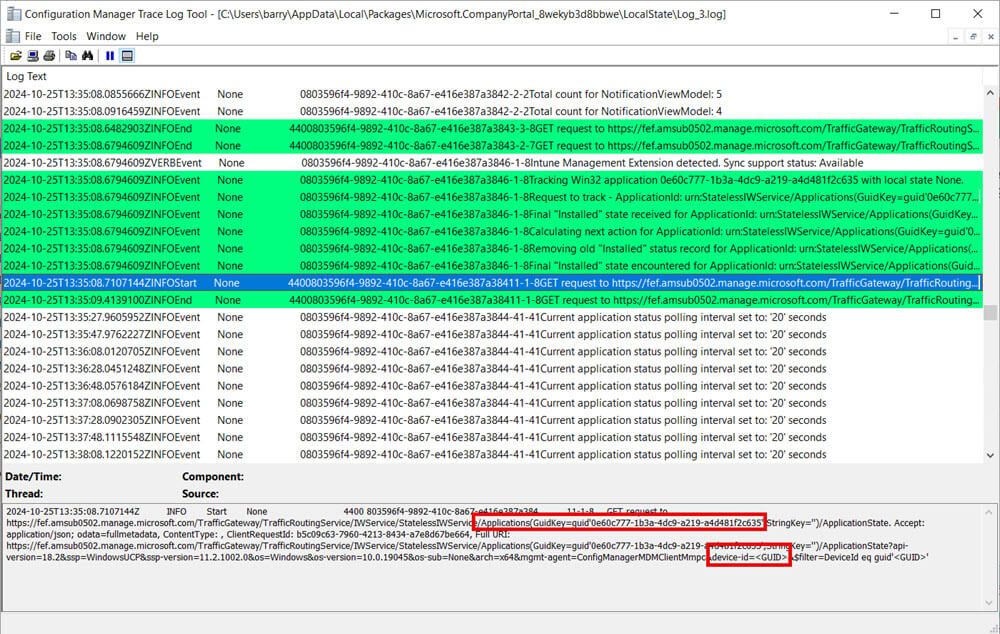Select the polling interval row at 13:38:08.1220152
This screenshot has width=1000, height=634.
click(492, 455)
